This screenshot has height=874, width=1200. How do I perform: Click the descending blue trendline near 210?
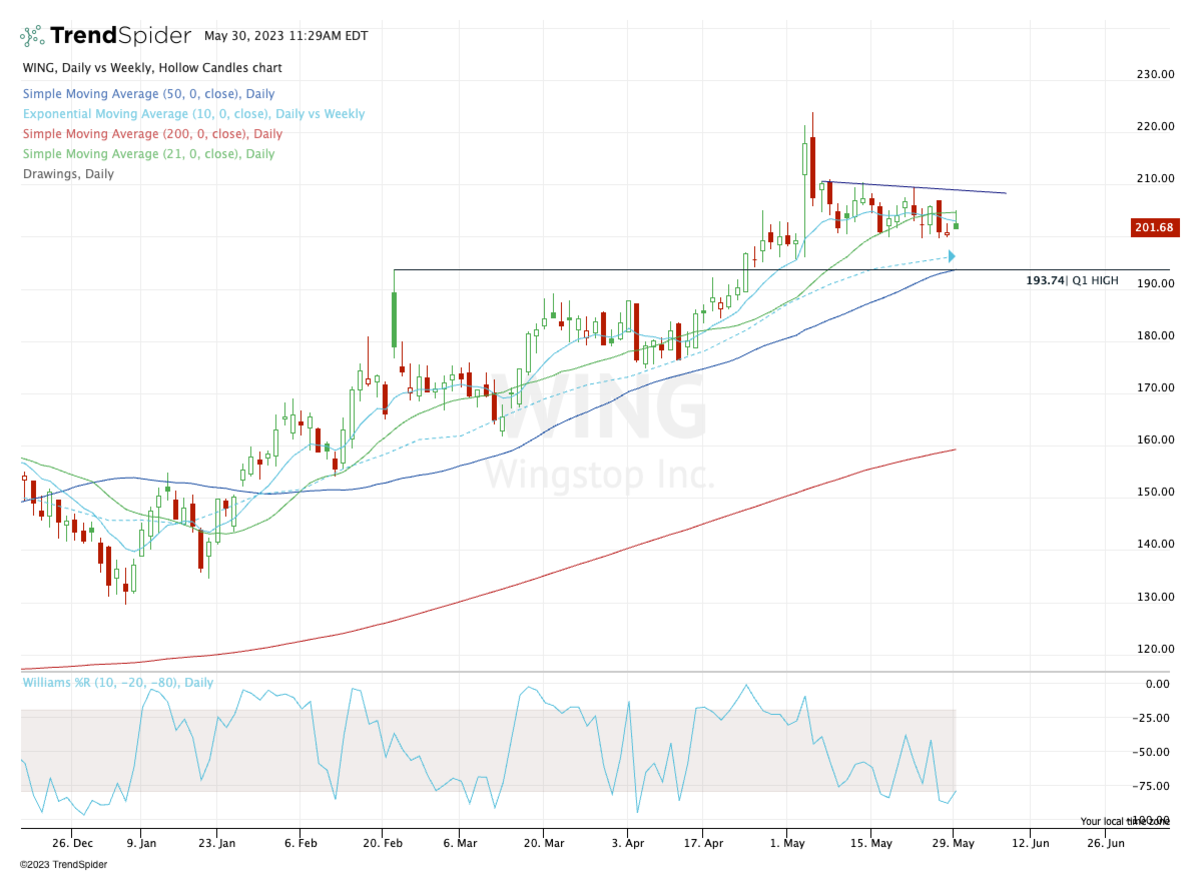coord(914,187)
